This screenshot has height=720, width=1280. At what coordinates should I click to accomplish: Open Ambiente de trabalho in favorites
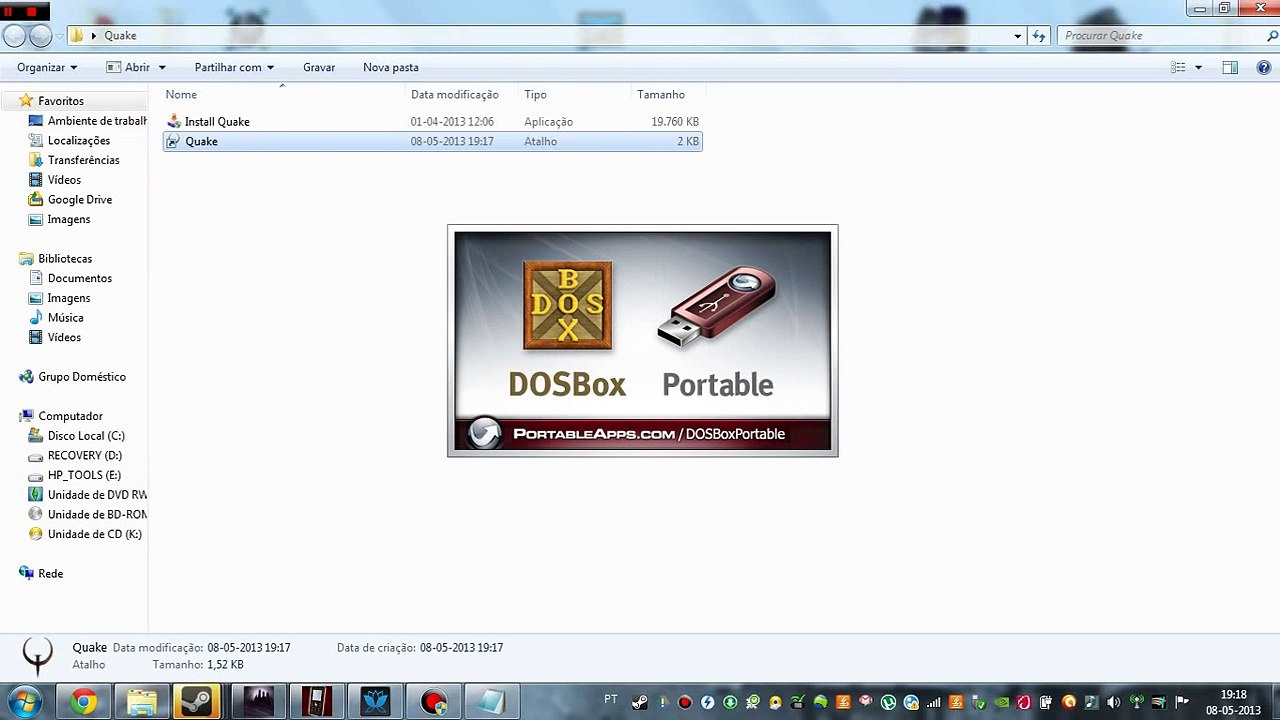click(97, 121)
